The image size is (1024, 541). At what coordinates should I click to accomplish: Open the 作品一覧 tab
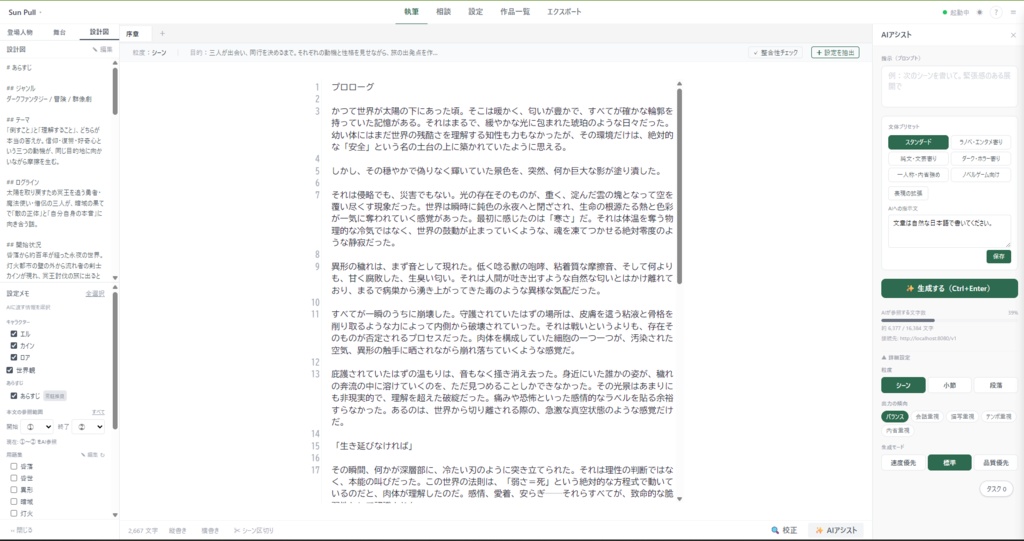(515, 12)
